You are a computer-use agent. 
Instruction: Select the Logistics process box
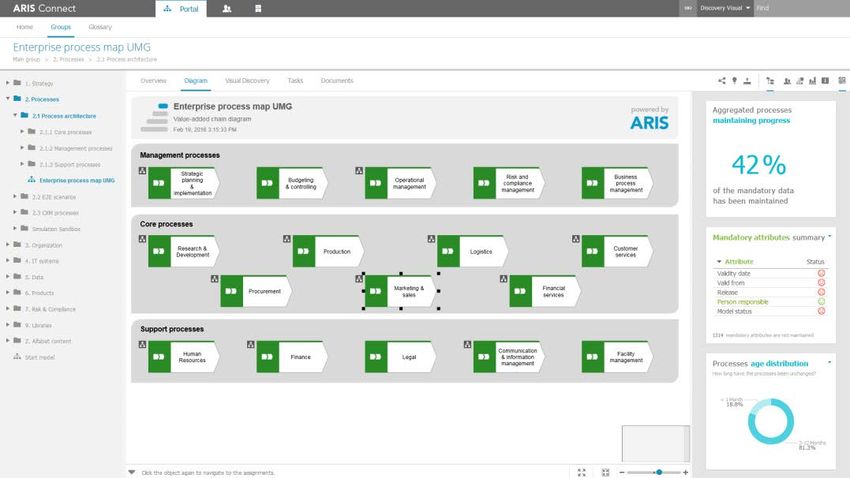tap(473, 251)
